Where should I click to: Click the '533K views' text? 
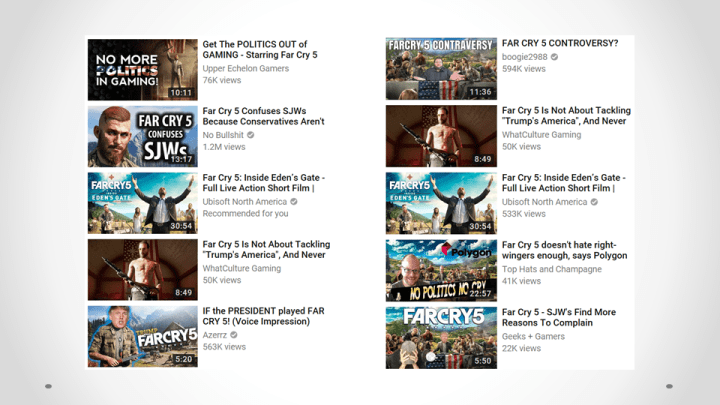[523, 214]
